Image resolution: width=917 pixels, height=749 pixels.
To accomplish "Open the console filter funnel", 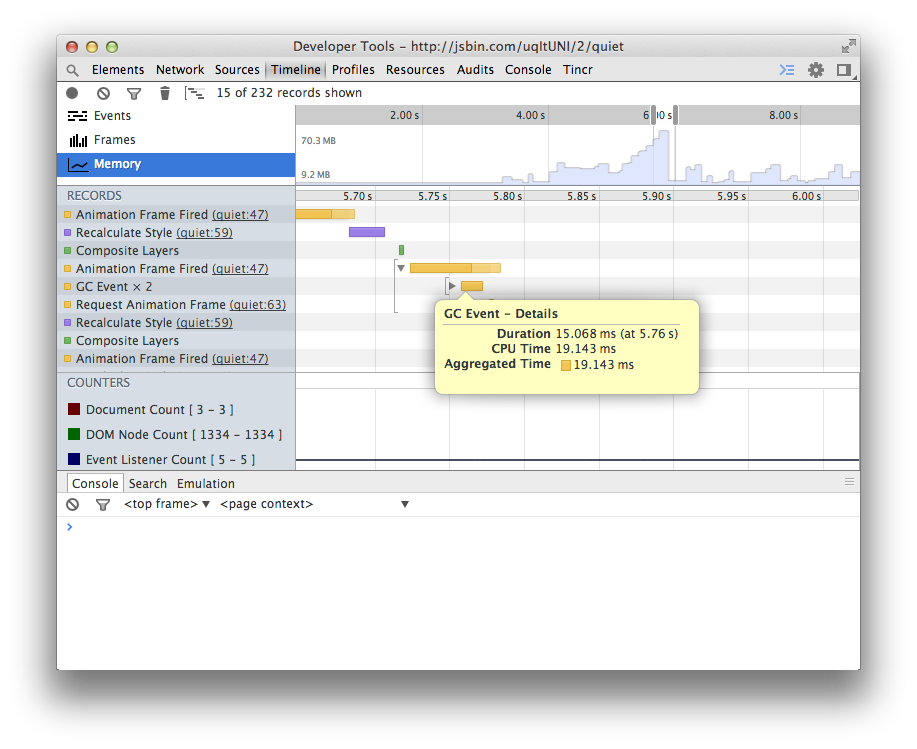I will point(103,504).
